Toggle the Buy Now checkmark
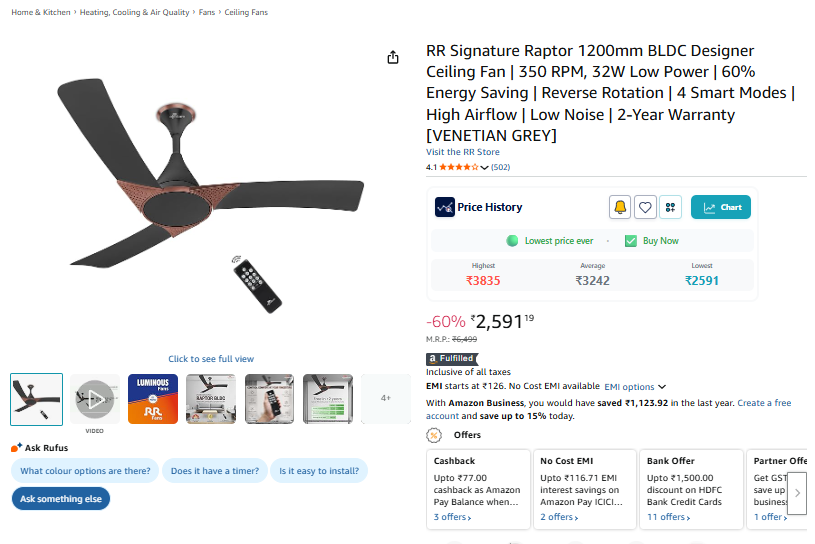Image resolution: width=815 pixels, height=544 pixels. tap(631, 241)
